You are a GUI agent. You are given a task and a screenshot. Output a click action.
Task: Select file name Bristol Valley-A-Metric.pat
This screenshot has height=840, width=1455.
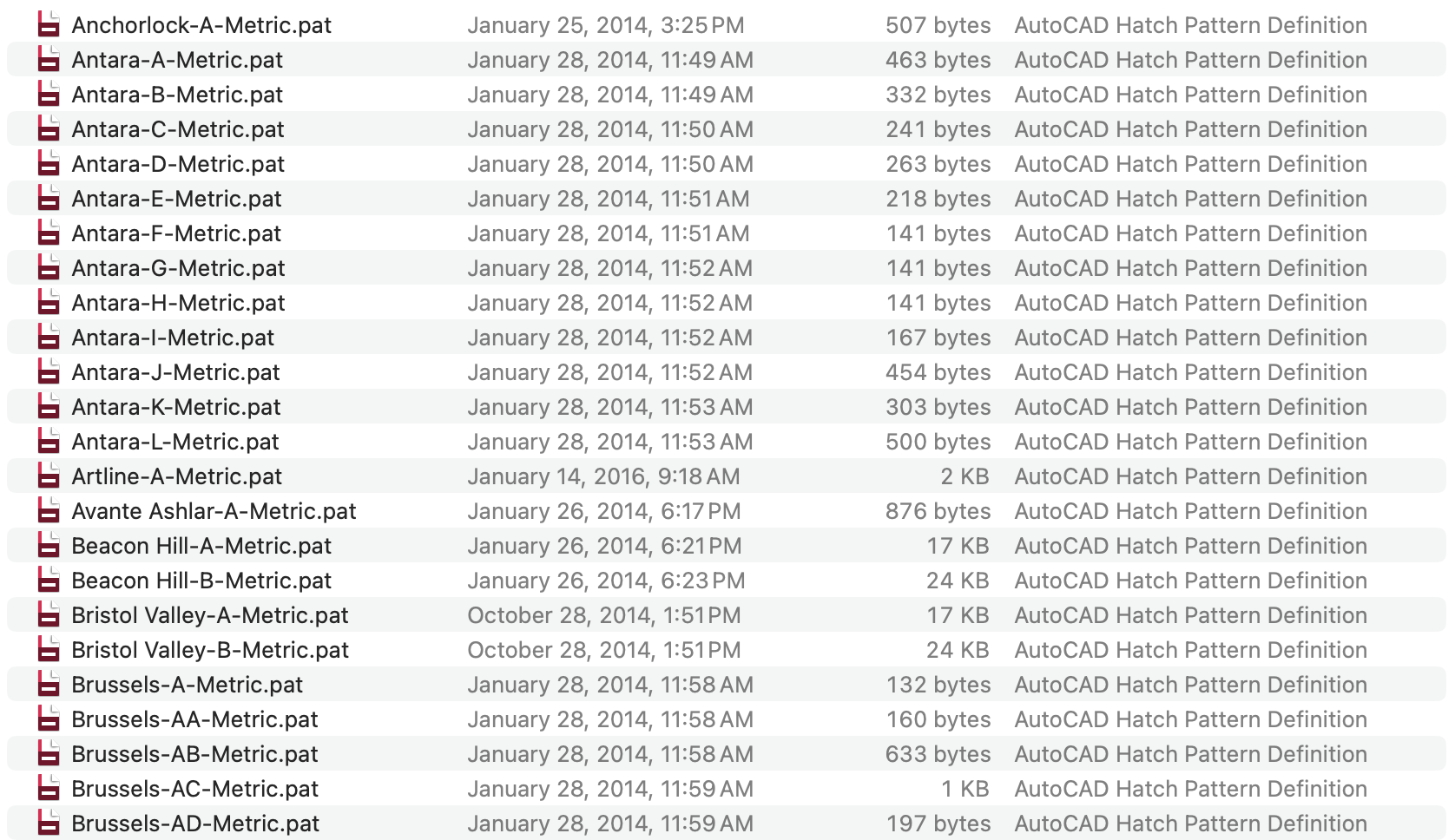point(210,615)
